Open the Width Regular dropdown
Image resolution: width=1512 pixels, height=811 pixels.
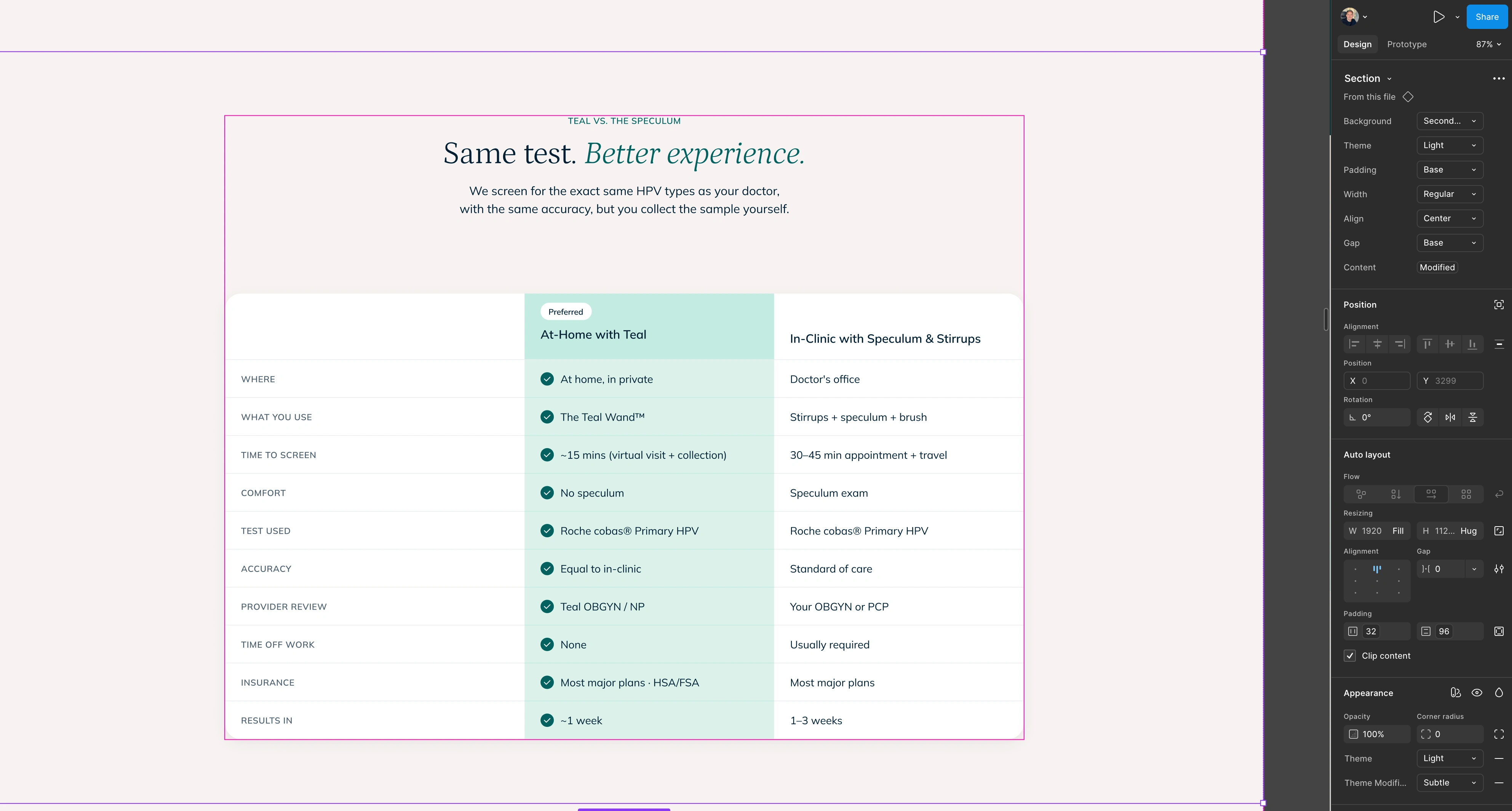(x=1449, y=194)
